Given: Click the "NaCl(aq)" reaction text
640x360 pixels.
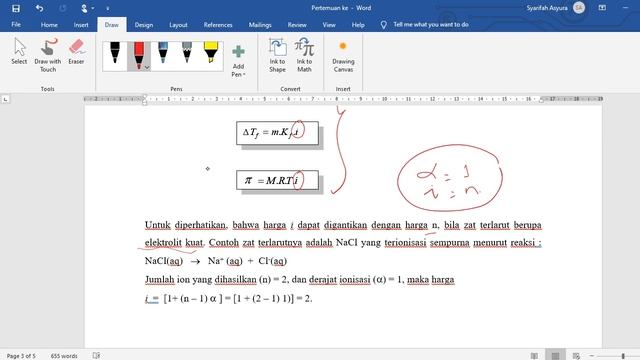Looking at the screenshot, I should coord(164,261).
